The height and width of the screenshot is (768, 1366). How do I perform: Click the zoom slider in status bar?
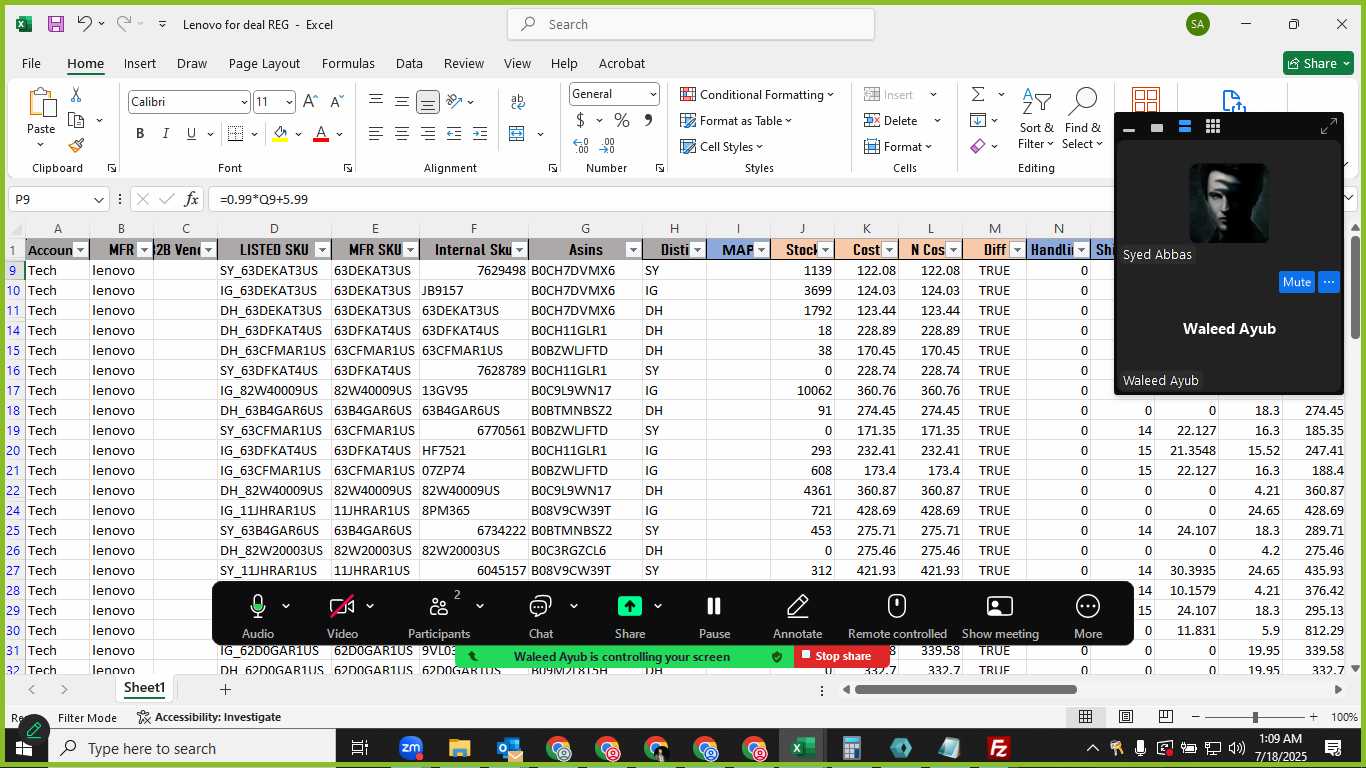click(x=1255, y=717)
